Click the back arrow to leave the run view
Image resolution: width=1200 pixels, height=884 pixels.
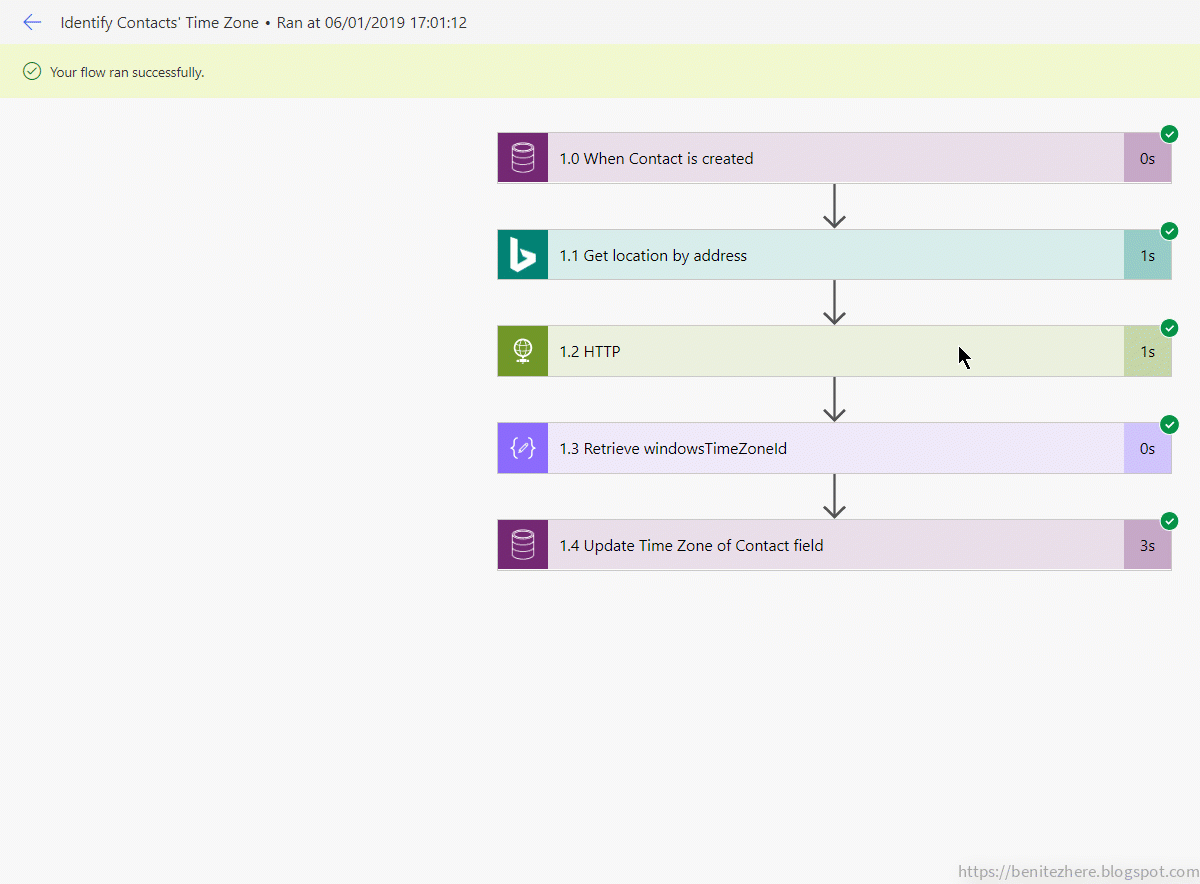pyautogui.click(x=32, y=22)
